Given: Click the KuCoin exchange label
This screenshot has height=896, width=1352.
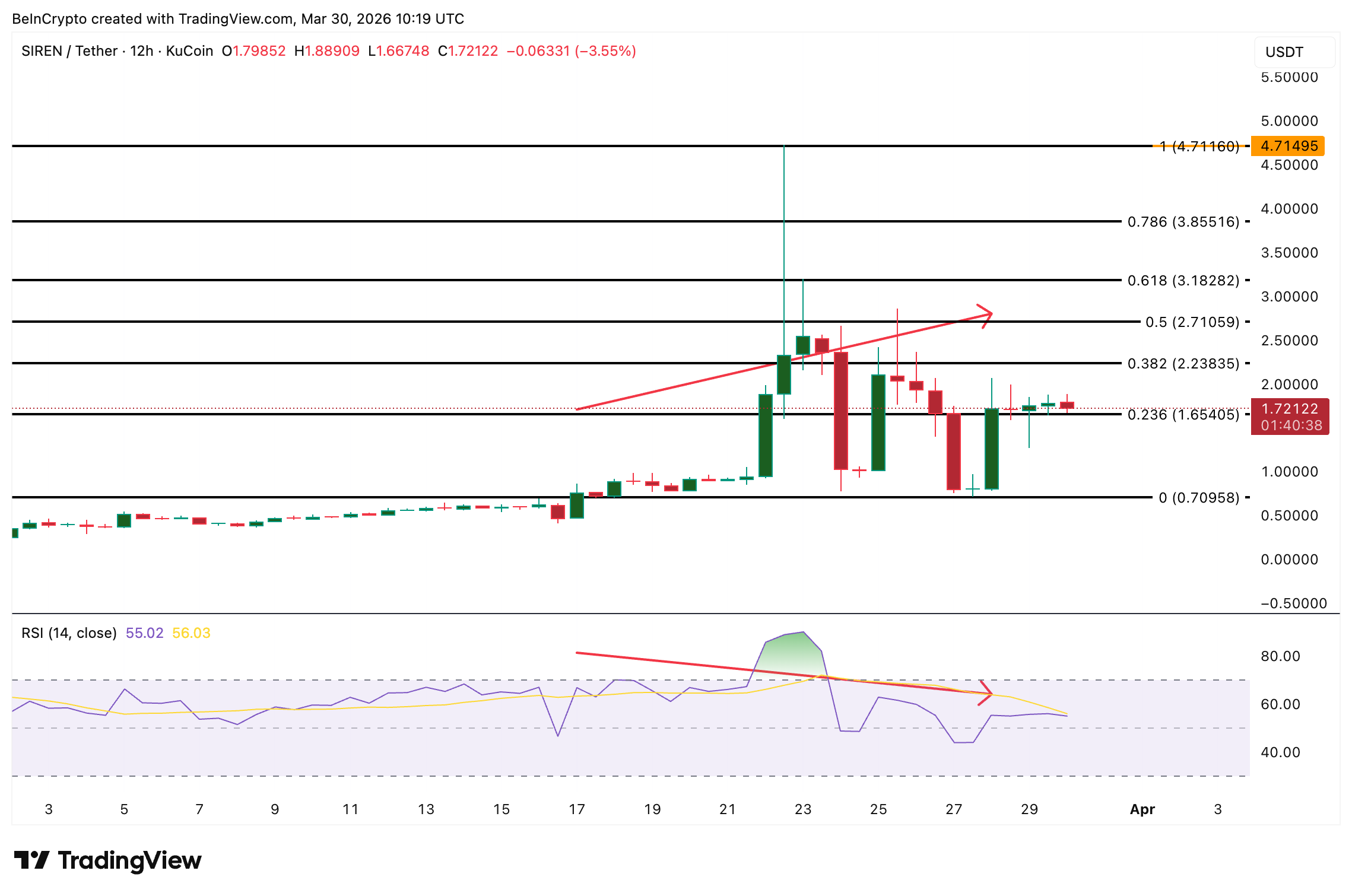Looking at the screenshot, I should coord(190,51).
